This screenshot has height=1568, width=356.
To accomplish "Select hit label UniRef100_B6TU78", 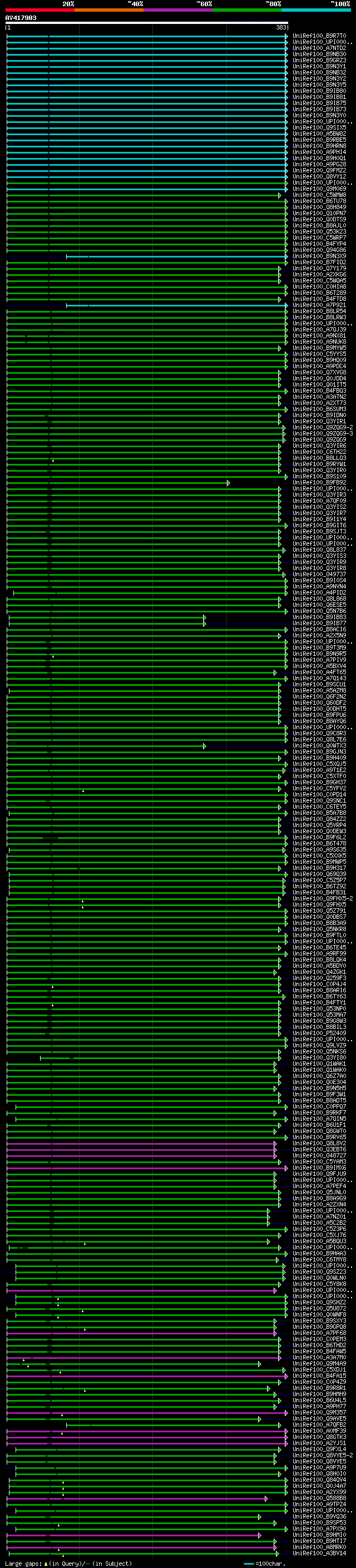I will tap(319, 201).
